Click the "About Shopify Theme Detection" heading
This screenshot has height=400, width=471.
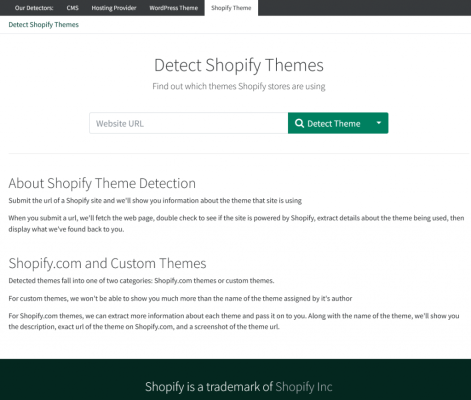pos(102,183)
